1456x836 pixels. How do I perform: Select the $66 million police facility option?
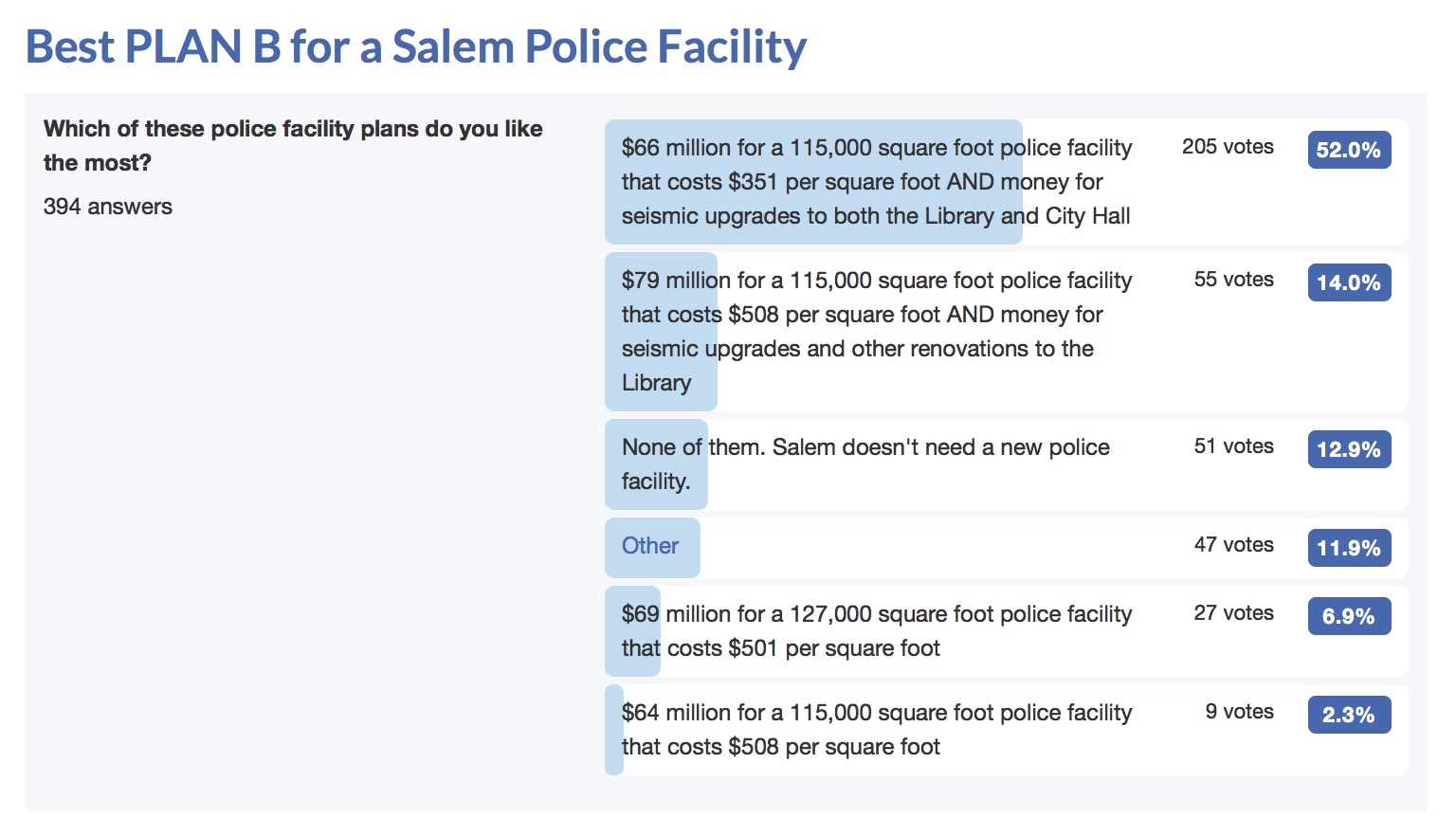tap(876, 182)
